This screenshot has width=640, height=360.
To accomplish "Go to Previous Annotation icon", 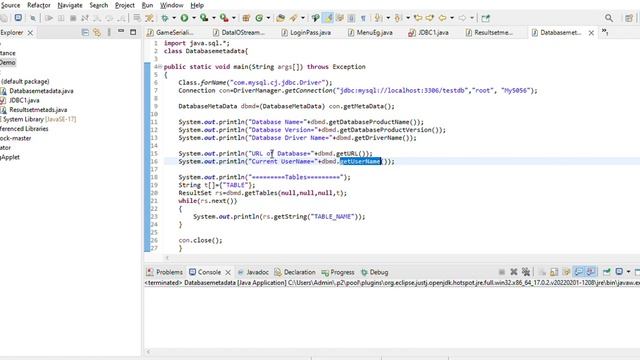I will (398, 18).
